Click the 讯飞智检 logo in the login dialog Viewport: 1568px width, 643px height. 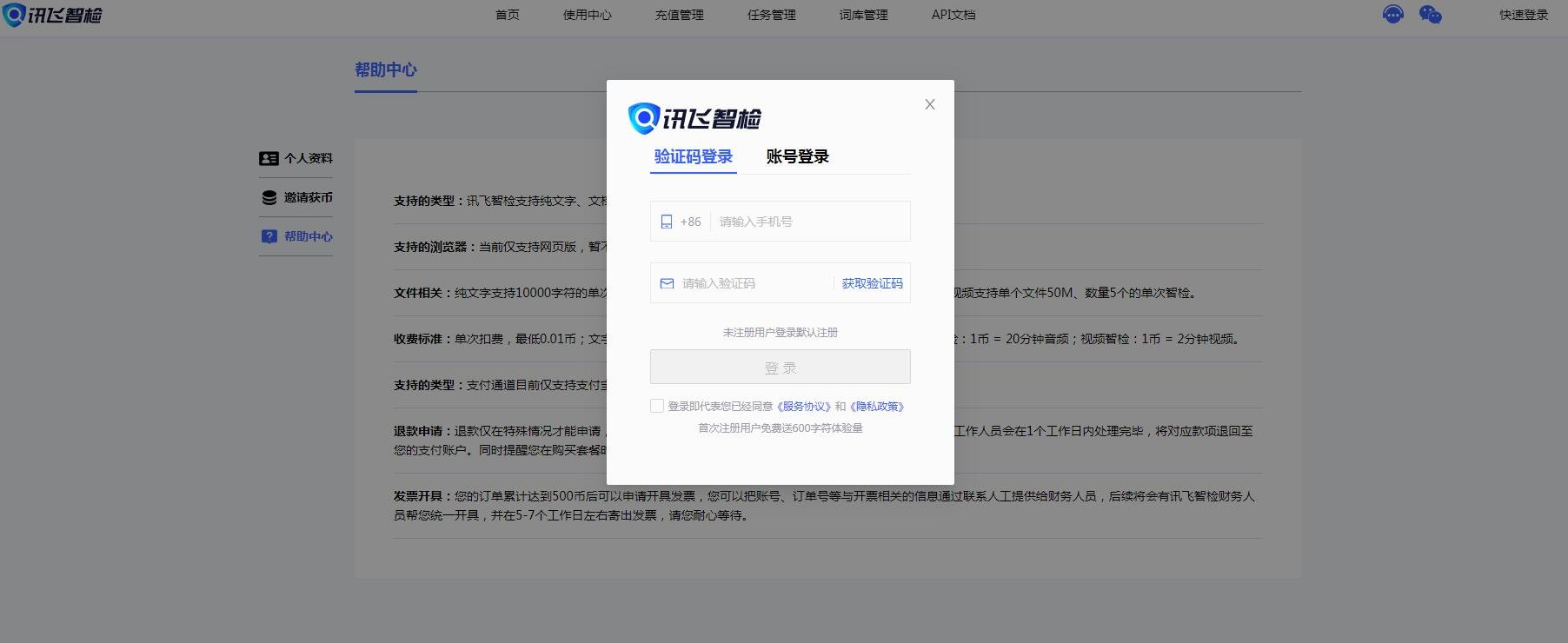pyautogui.click(x=694, y=118)
